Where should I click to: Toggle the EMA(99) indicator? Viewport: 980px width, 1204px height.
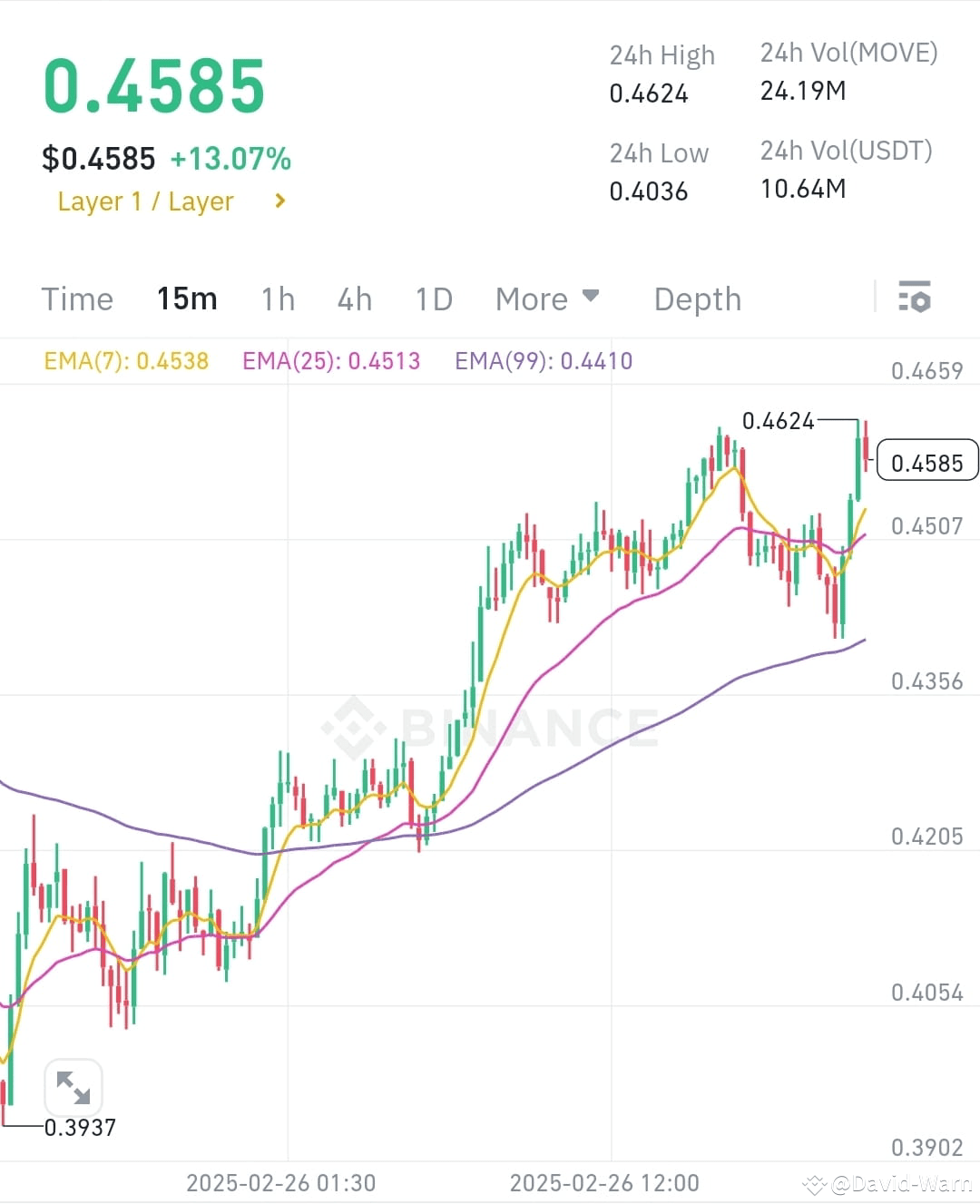point(543,360)
